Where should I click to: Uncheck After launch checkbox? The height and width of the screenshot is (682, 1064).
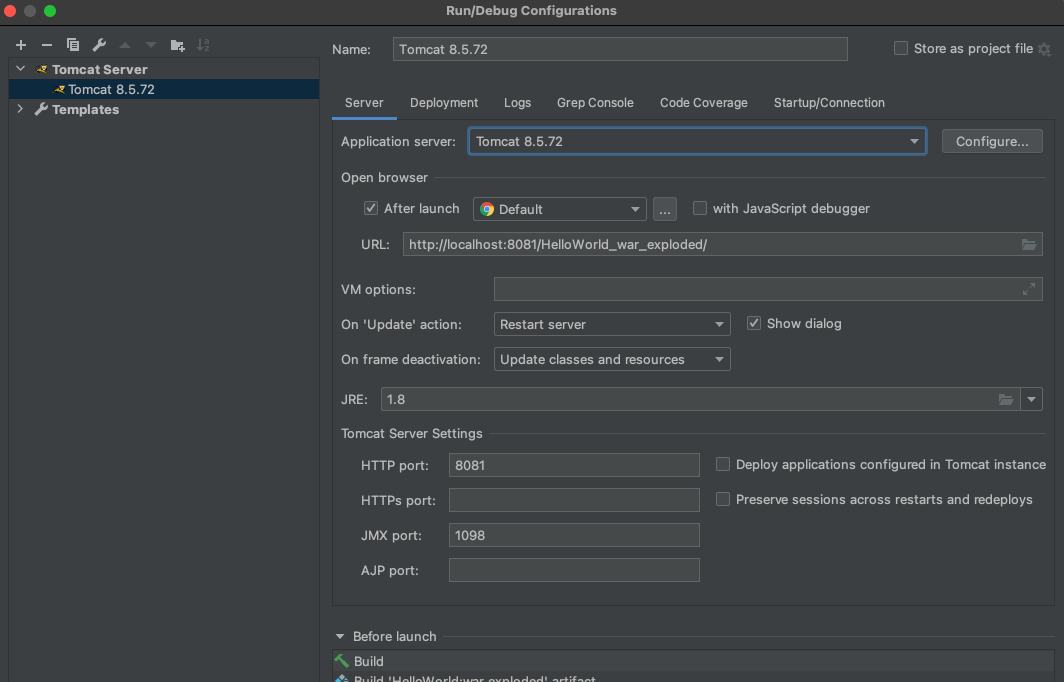pos(370,208)
